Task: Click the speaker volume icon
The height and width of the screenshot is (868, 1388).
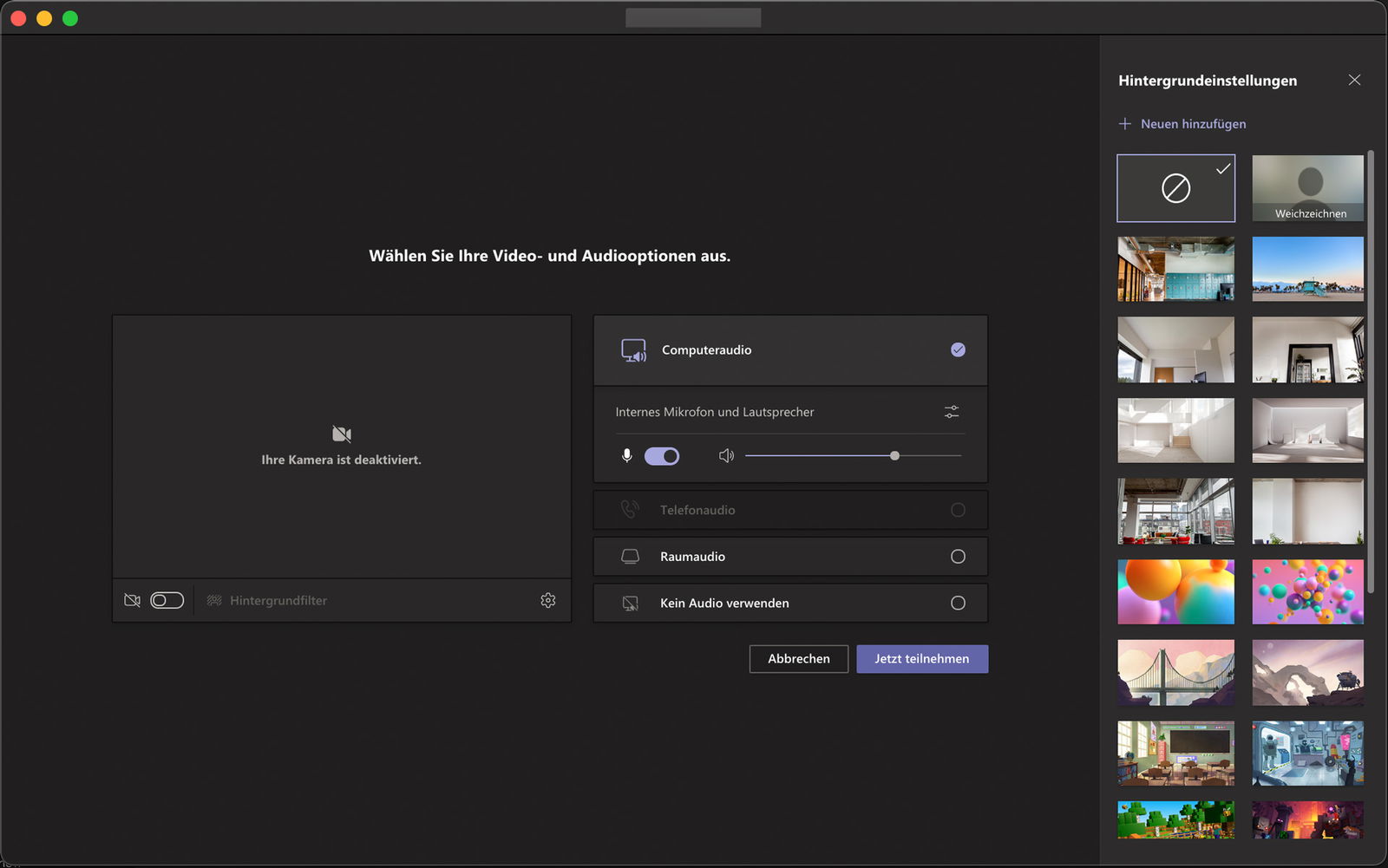Action: tap(726, 455)
